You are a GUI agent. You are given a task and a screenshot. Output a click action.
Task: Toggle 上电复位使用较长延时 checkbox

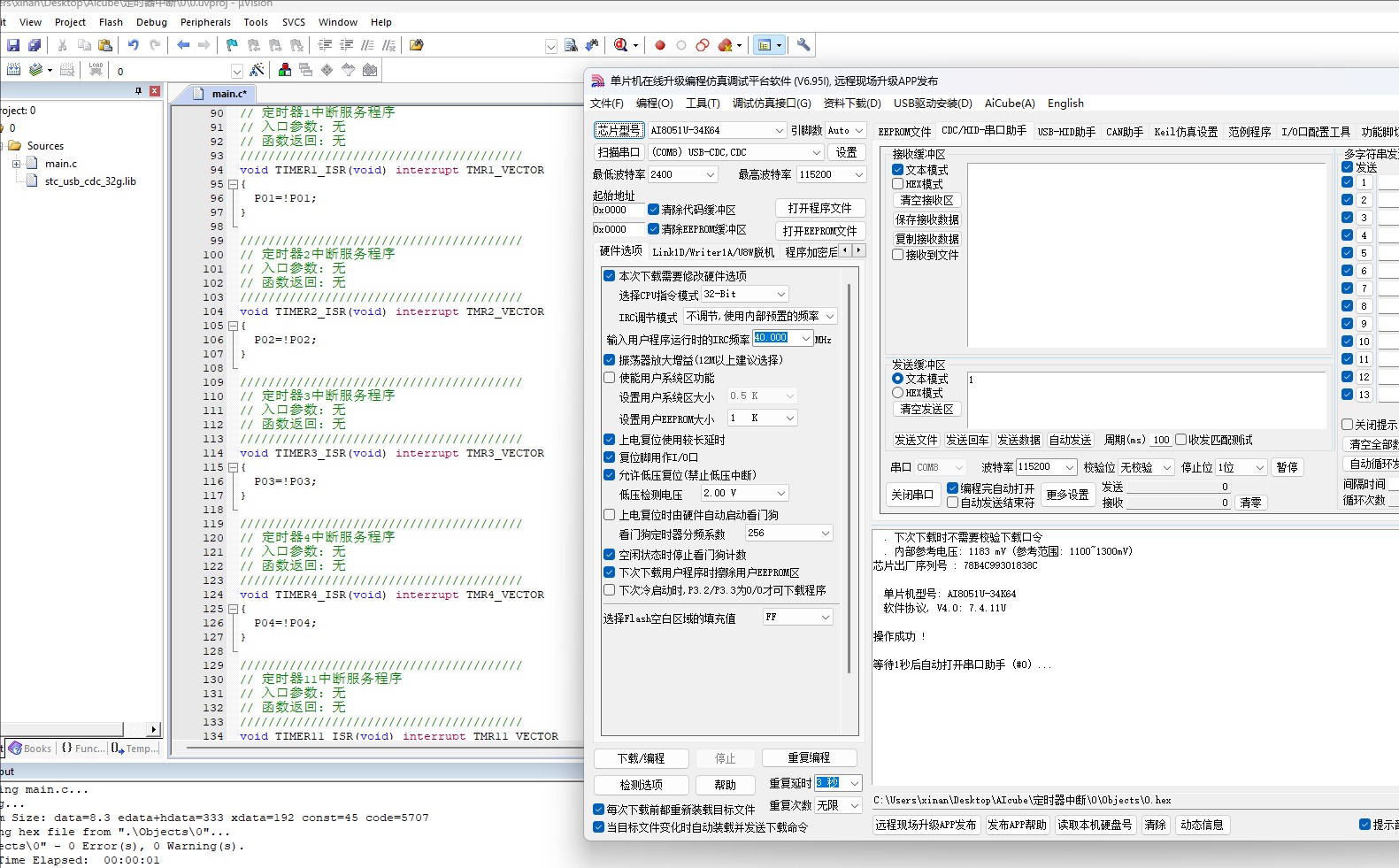pyautogui.click(x=609, y=440)
